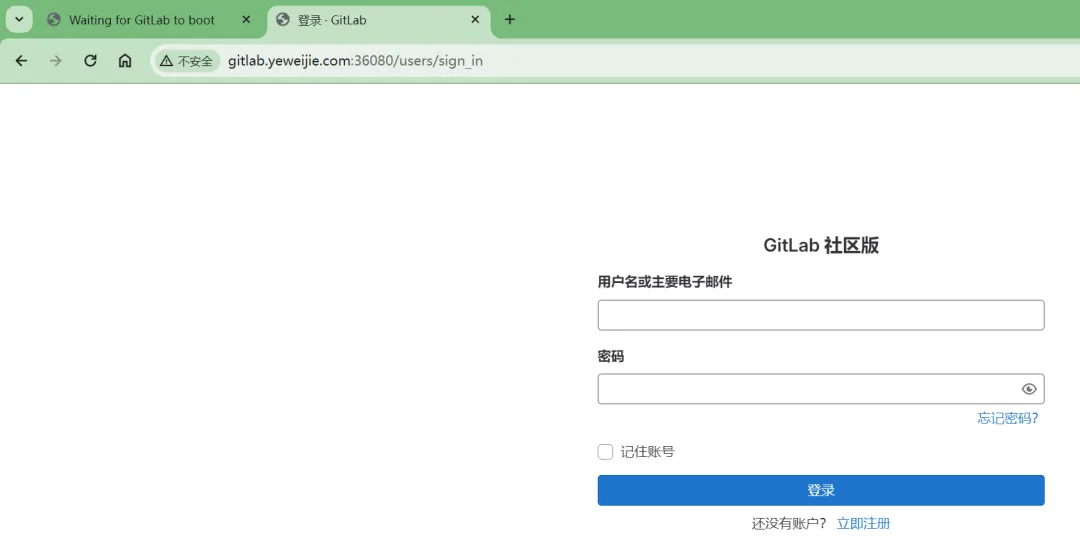Show password using the eye icon

1029,389
